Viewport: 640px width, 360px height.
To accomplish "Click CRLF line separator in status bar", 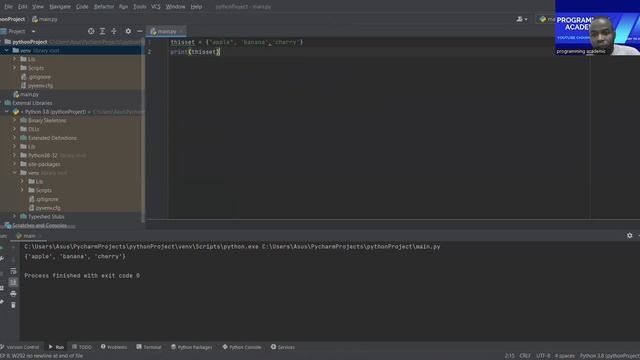I will (x=525, y=356).
